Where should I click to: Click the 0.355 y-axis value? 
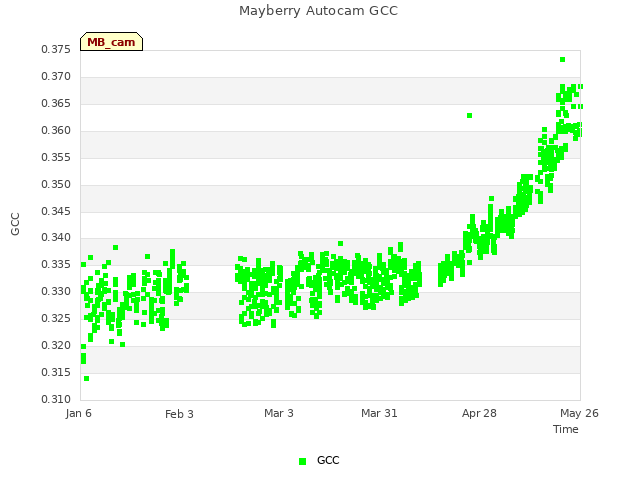point(56,157)
